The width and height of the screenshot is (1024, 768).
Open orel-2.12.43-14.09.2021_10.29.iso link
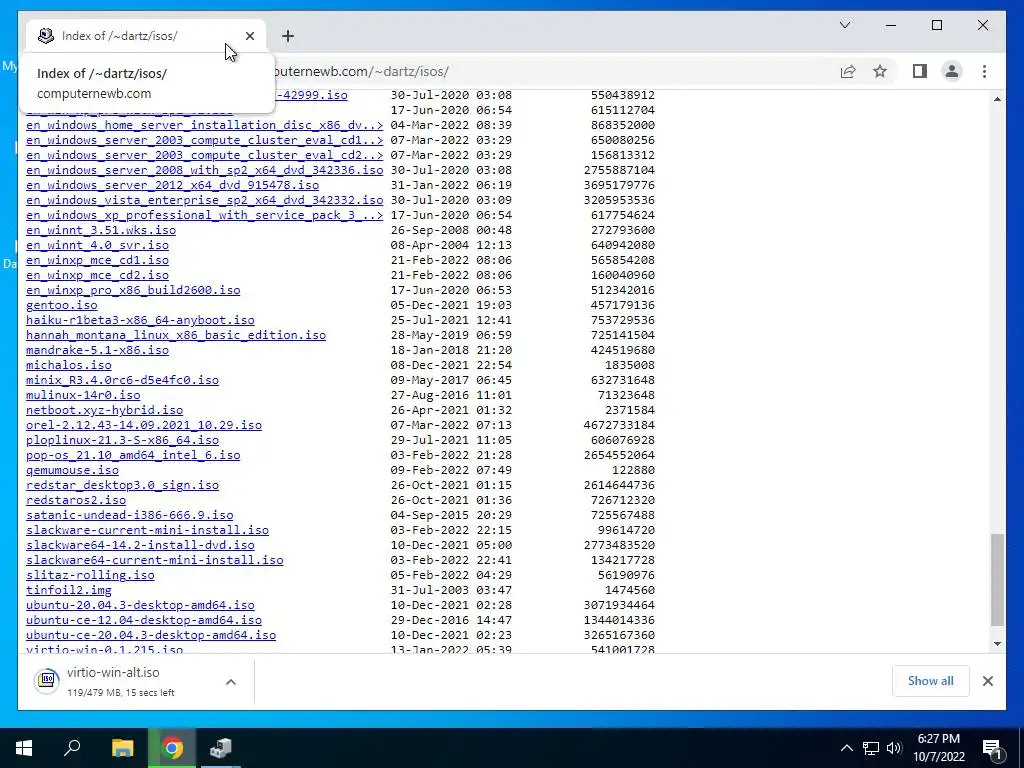(x=144, y=426)
